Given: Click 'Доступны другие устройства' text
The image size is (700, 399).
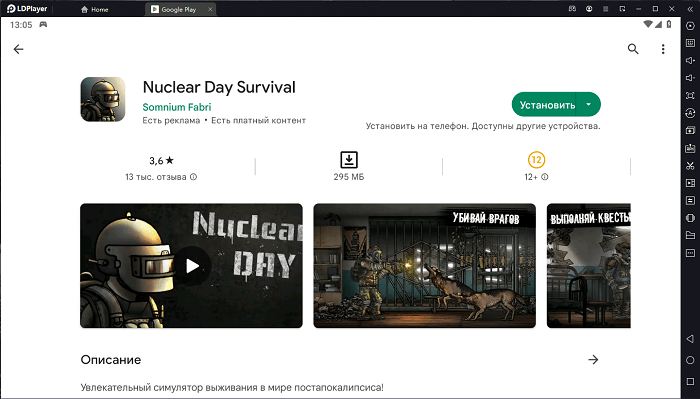Looking at the screenshot, I should [x=536, y=126].
